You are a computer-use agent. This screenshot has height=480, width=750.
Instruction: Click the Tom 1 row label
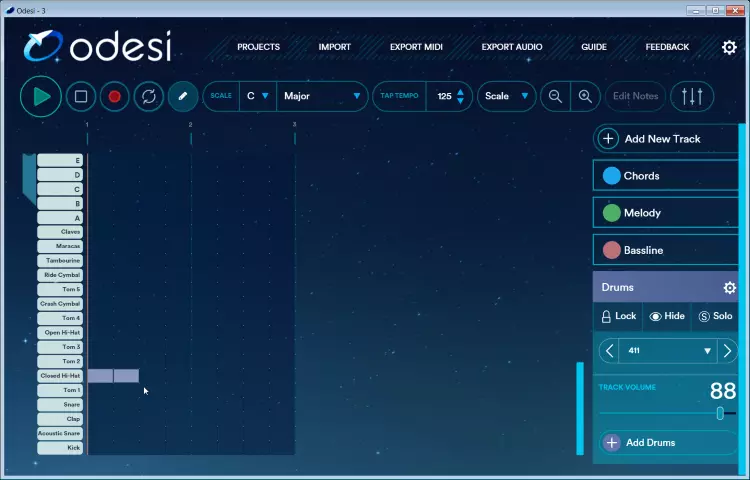click(x=60, y=390)
